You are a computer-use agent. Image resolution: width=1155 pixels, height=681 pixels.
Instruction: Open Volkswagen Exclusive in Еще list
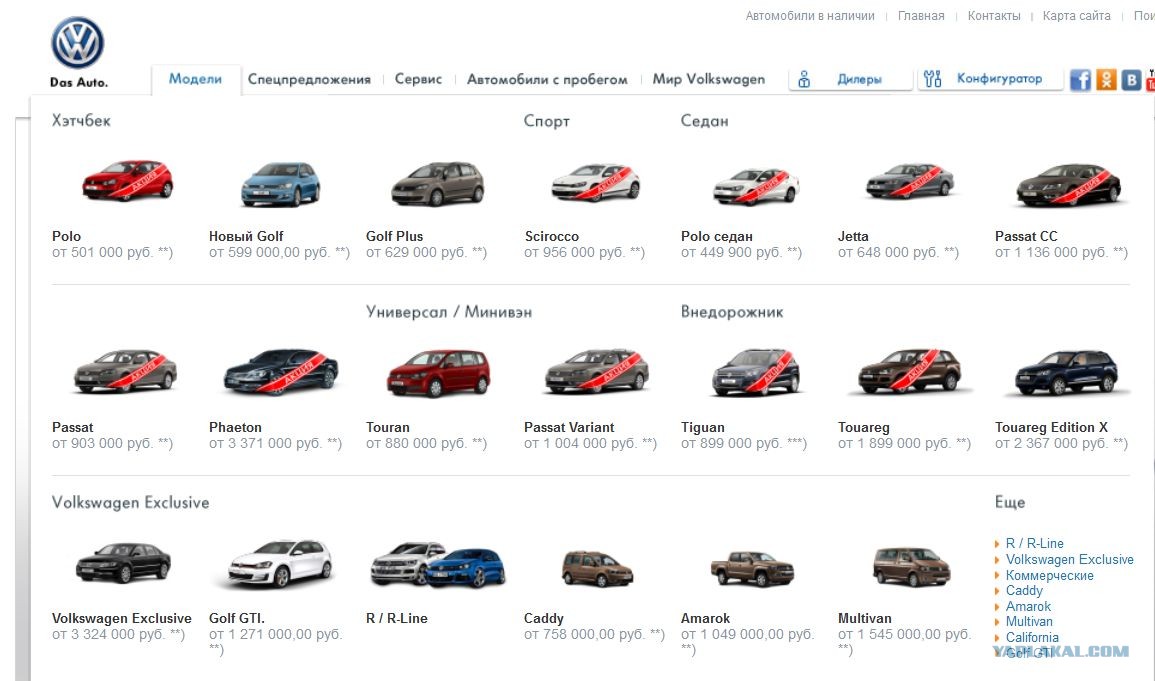click(x=1070, y=560)
